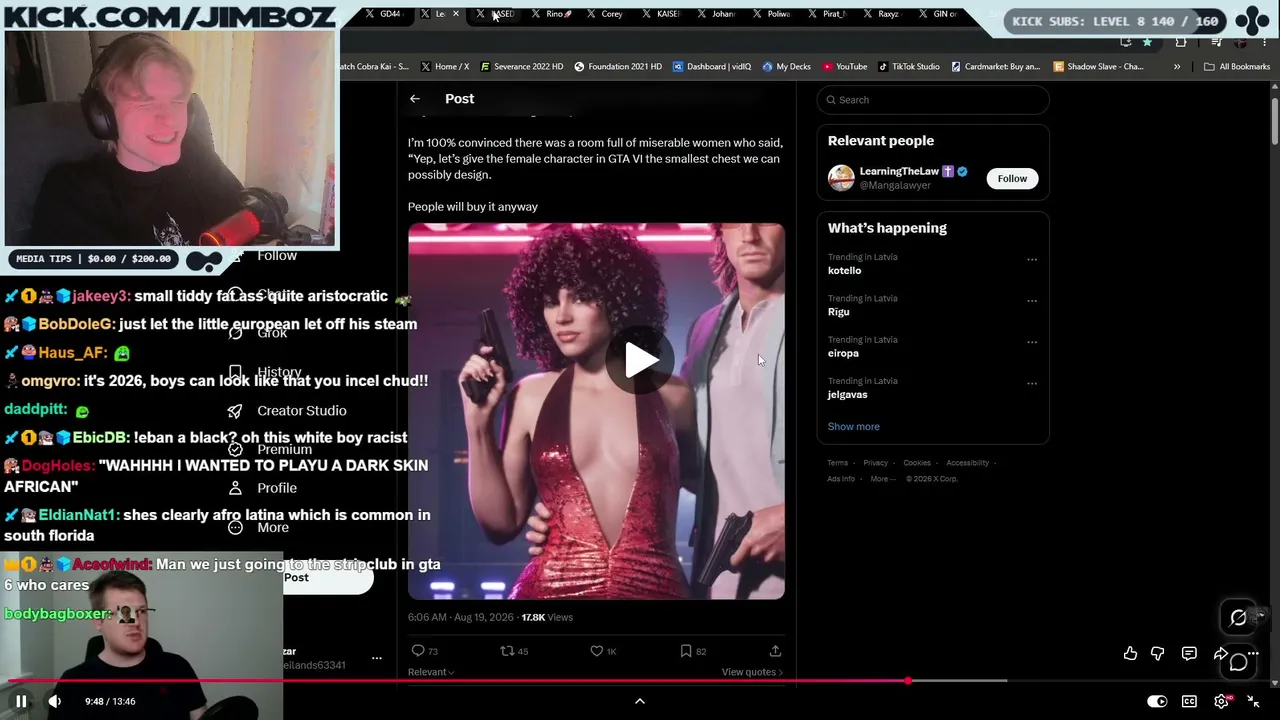Go back with the Post arrow
The width and height of the screenshot is (1280, 720).
point(415,99)
